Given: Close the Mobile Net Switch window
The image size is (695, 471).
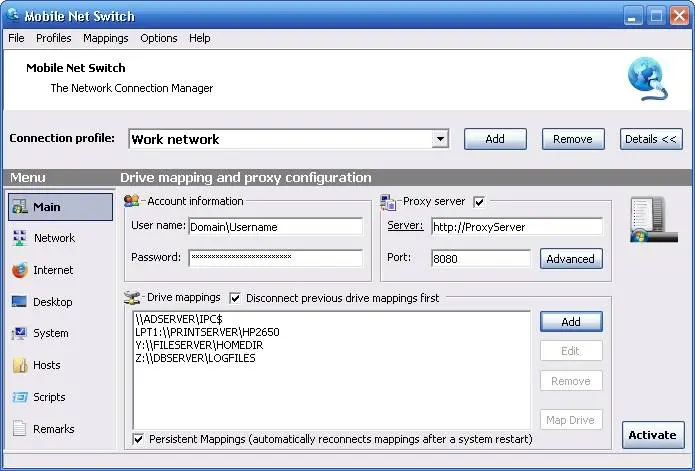Looking at the screenshot, I should (679, 16).
